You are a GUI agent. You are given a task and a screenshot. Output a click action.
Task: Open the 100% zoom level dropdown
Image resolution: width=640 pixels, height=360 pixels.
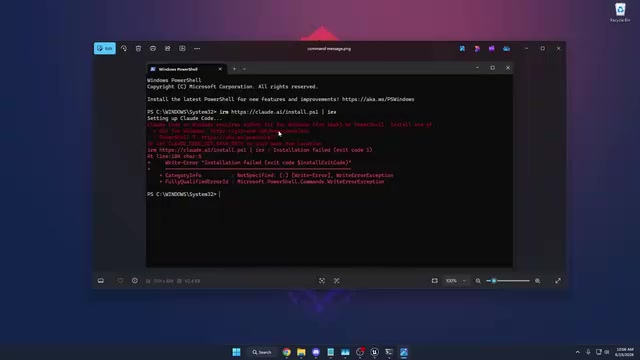click(x=456, y=281)
